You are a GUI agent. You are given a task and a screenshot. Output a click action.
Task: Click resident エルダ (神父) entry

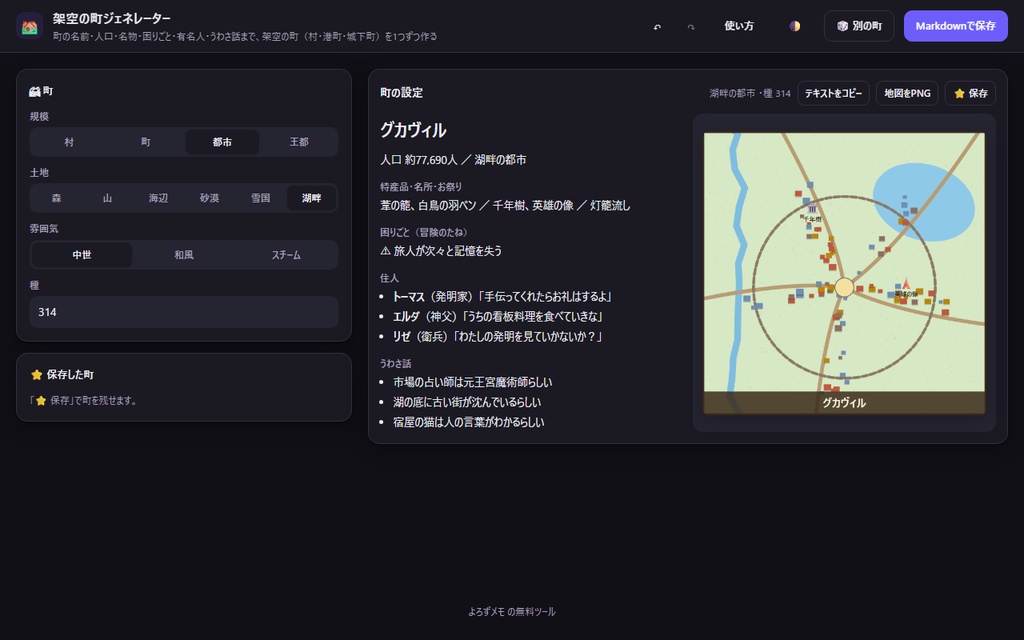[x=497, y=317]
